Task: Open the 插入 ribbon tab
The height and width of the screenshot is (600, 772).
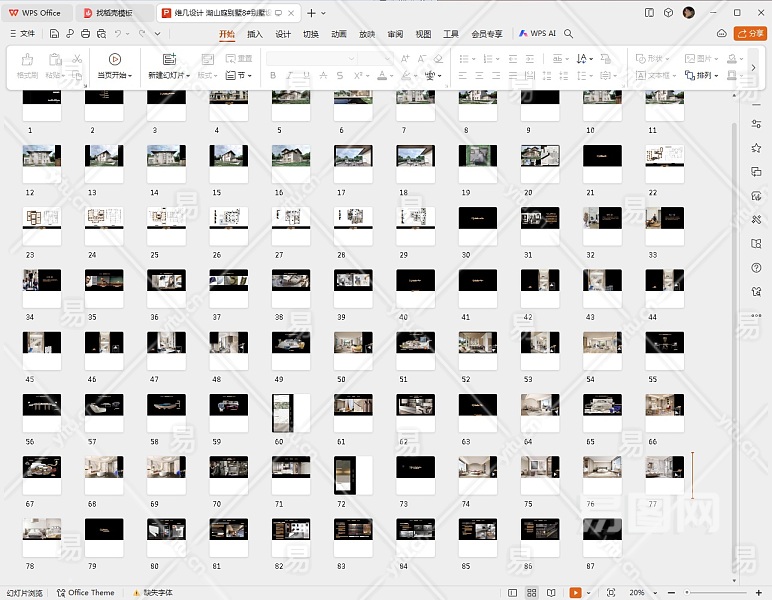Action: click(x=255, y=33)
